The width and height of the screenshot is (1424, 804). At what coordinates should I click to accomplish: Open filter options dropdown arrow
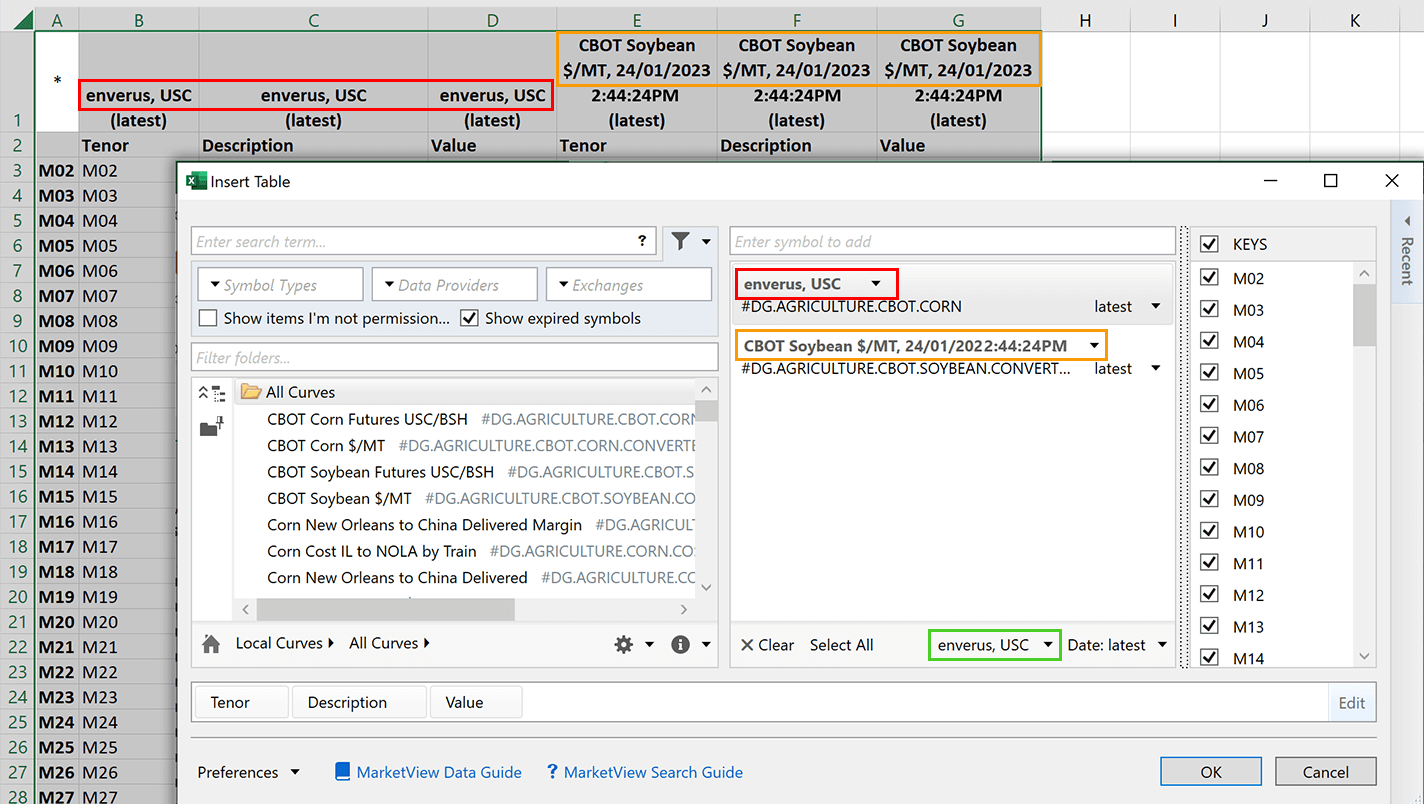[706, 241]
